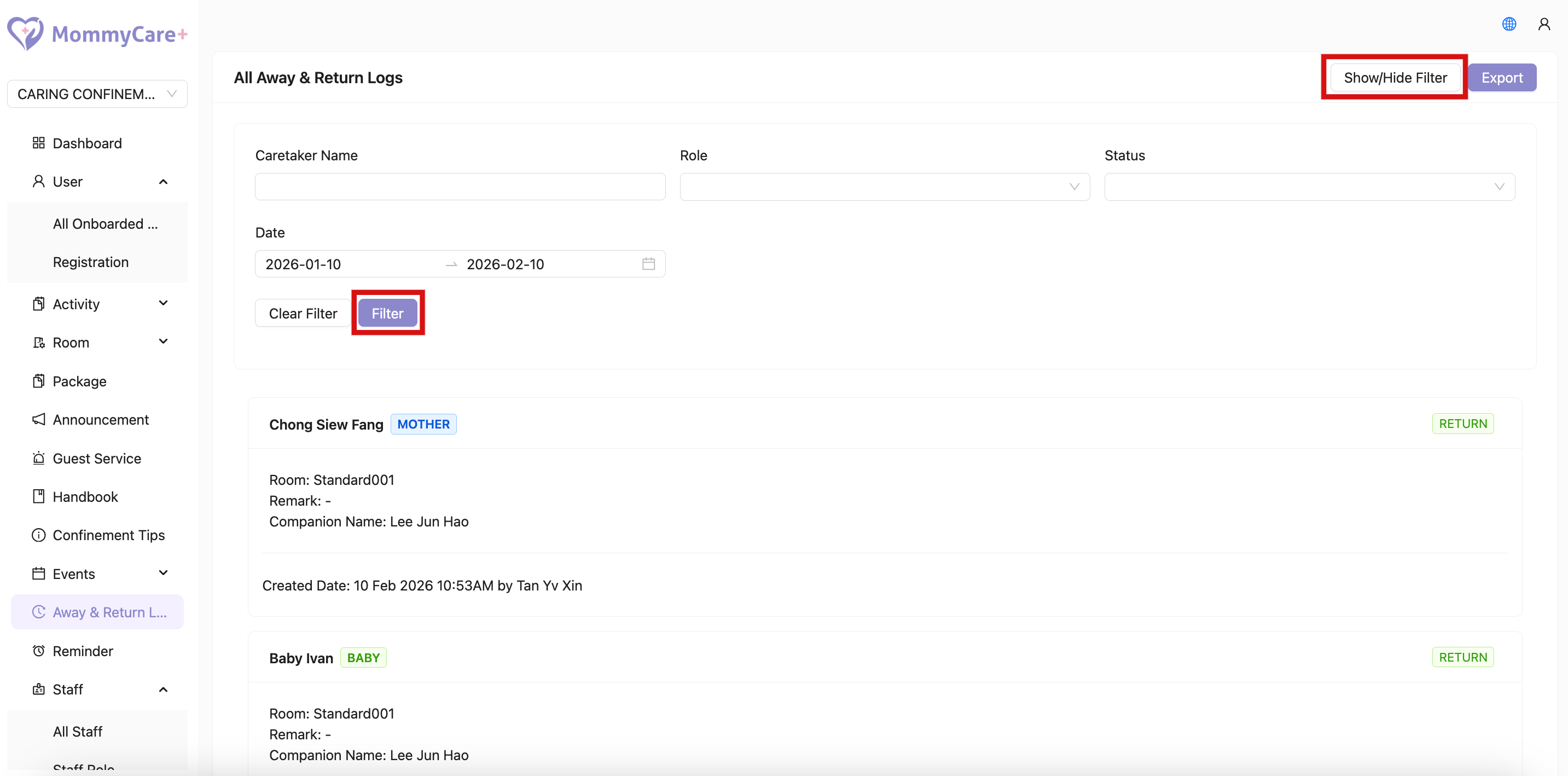Click the Reminder alarm clock icon
1568x776 pixels.
coord(38,651)
